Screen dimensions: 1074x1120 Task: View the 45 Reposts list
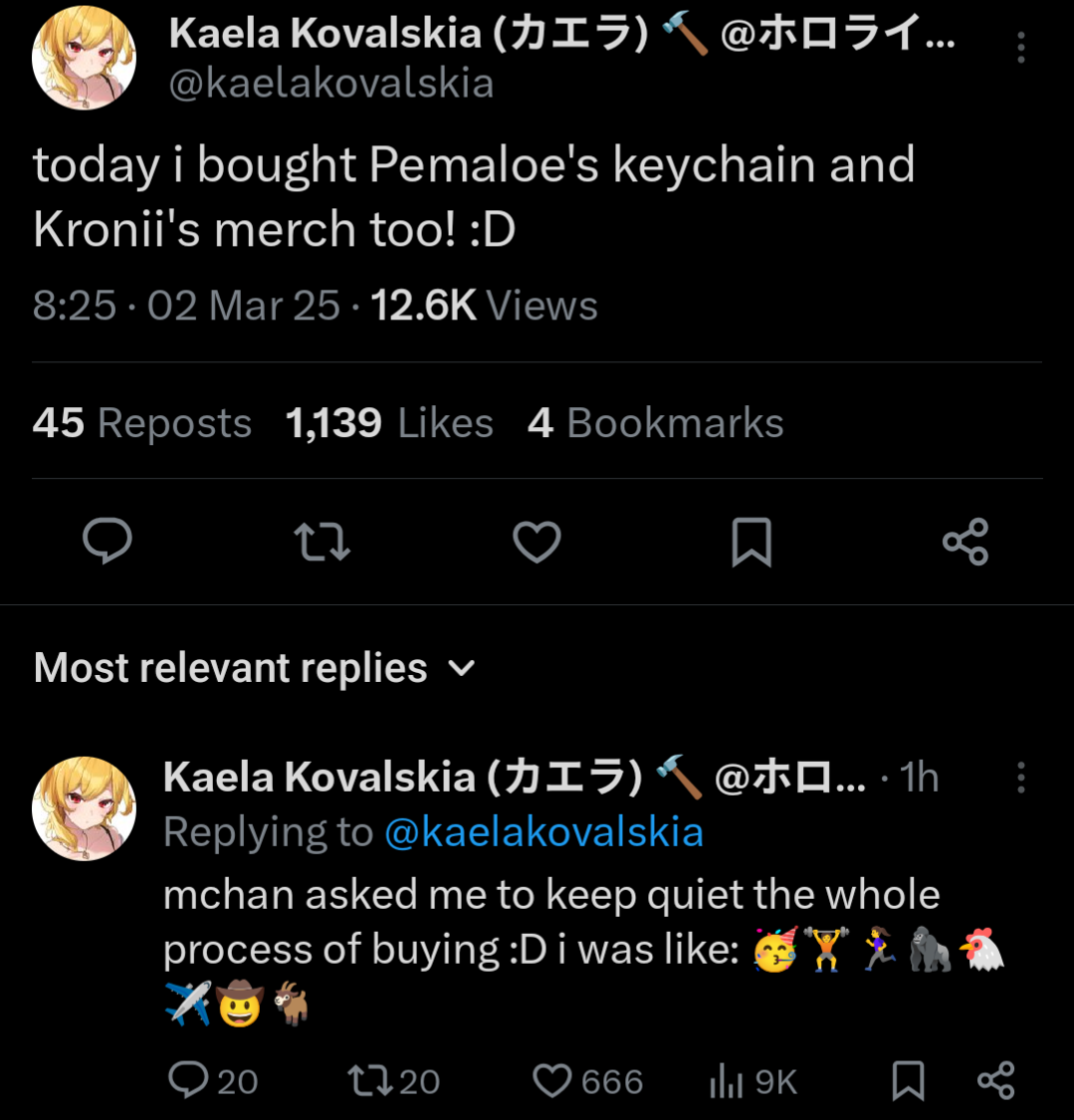pyautogui.click(x=142, y=423)
